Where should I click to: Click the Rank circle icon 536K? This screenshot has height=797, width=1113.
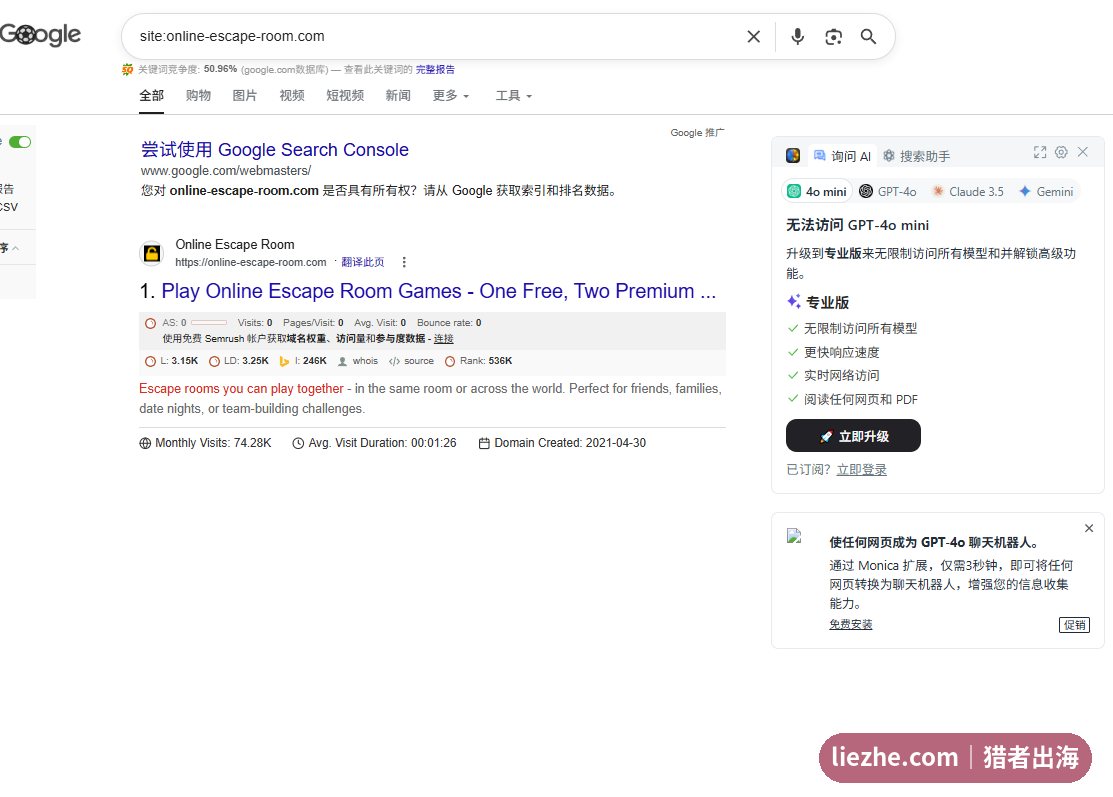click(x=450, y=361)
